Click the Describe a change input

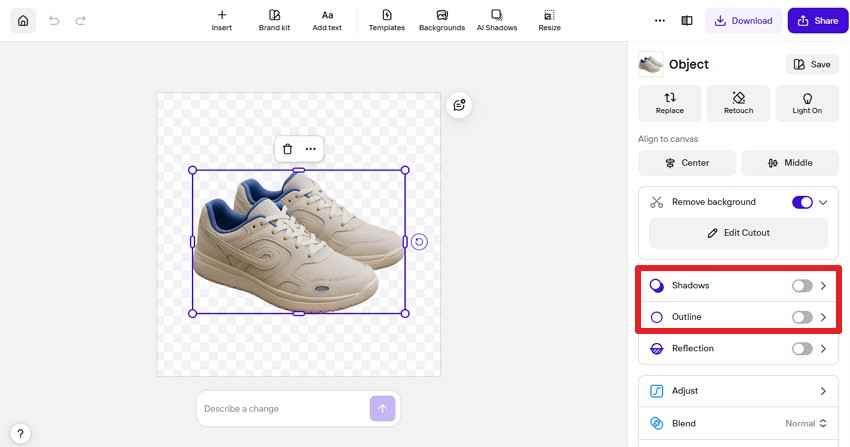pyautogui.click(x=285, y=409)
